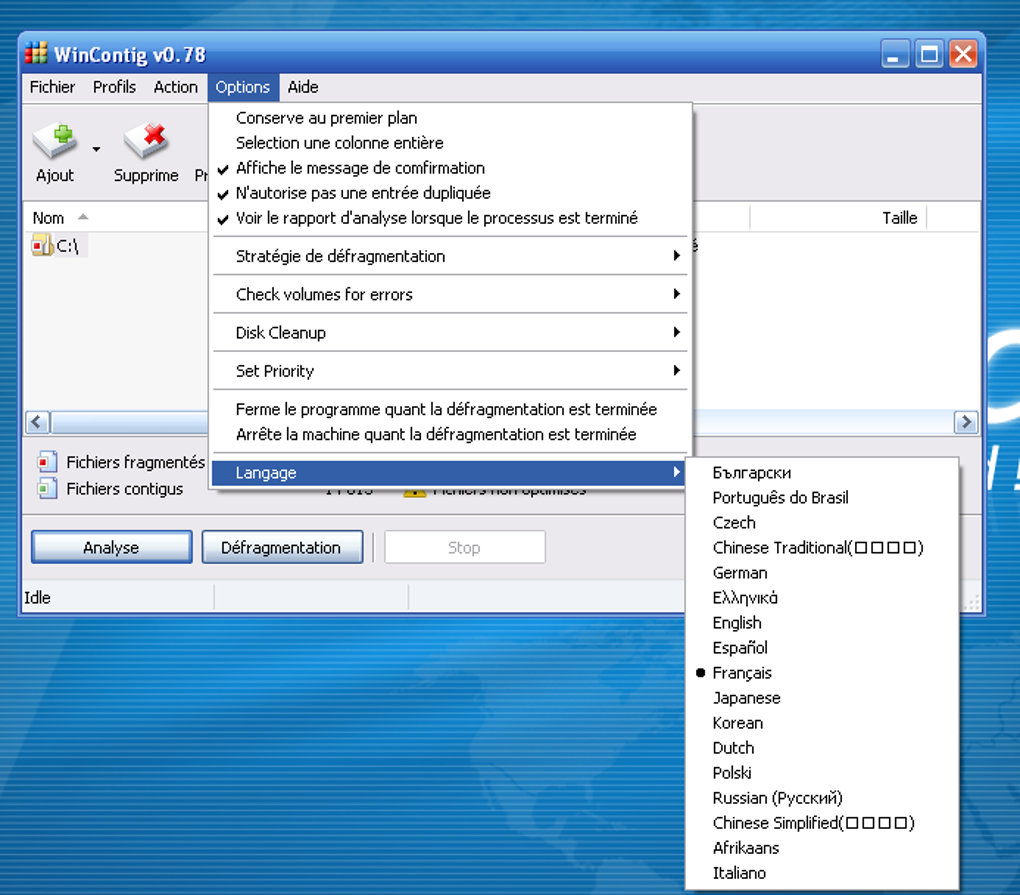
Task: Select Български language
Action: point(822,473)
